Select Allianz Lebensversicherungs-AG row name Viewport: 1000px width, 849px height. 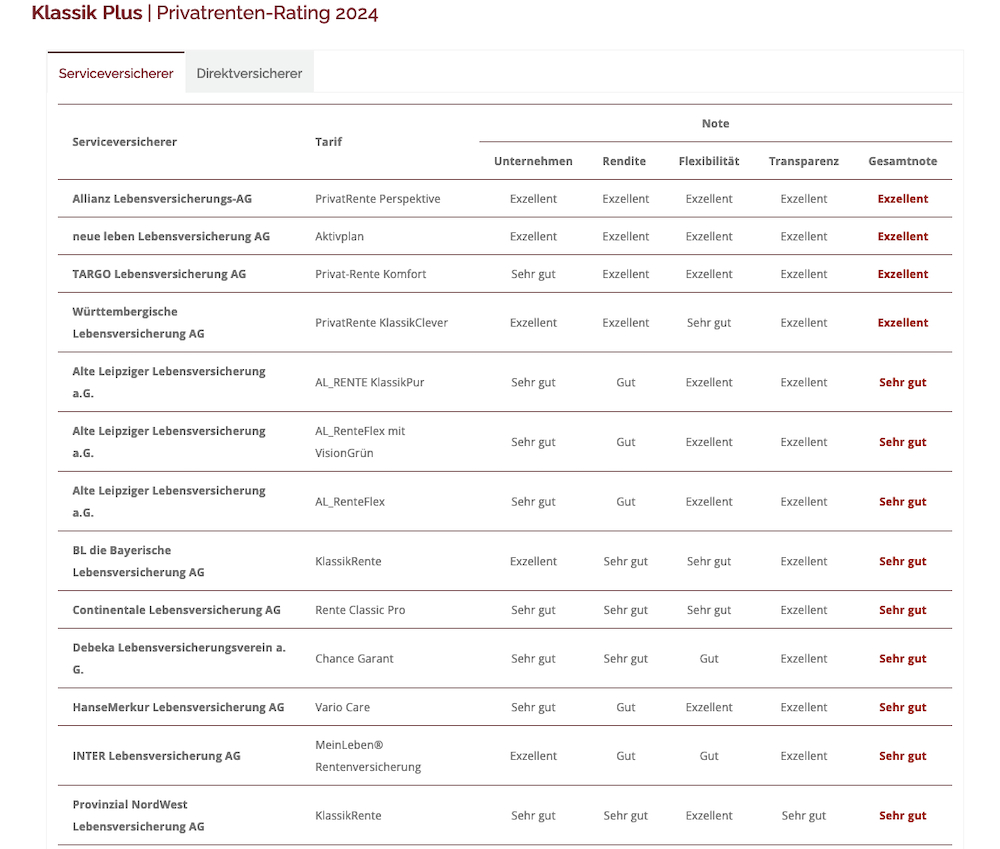tap(162, 198)
